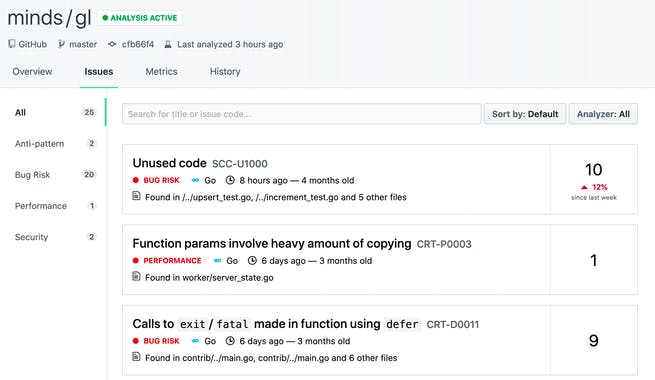Image resolution: width=655 pixels, height=380 pixels.
Task: Open the Metrics tab
Action: point(161,71)
